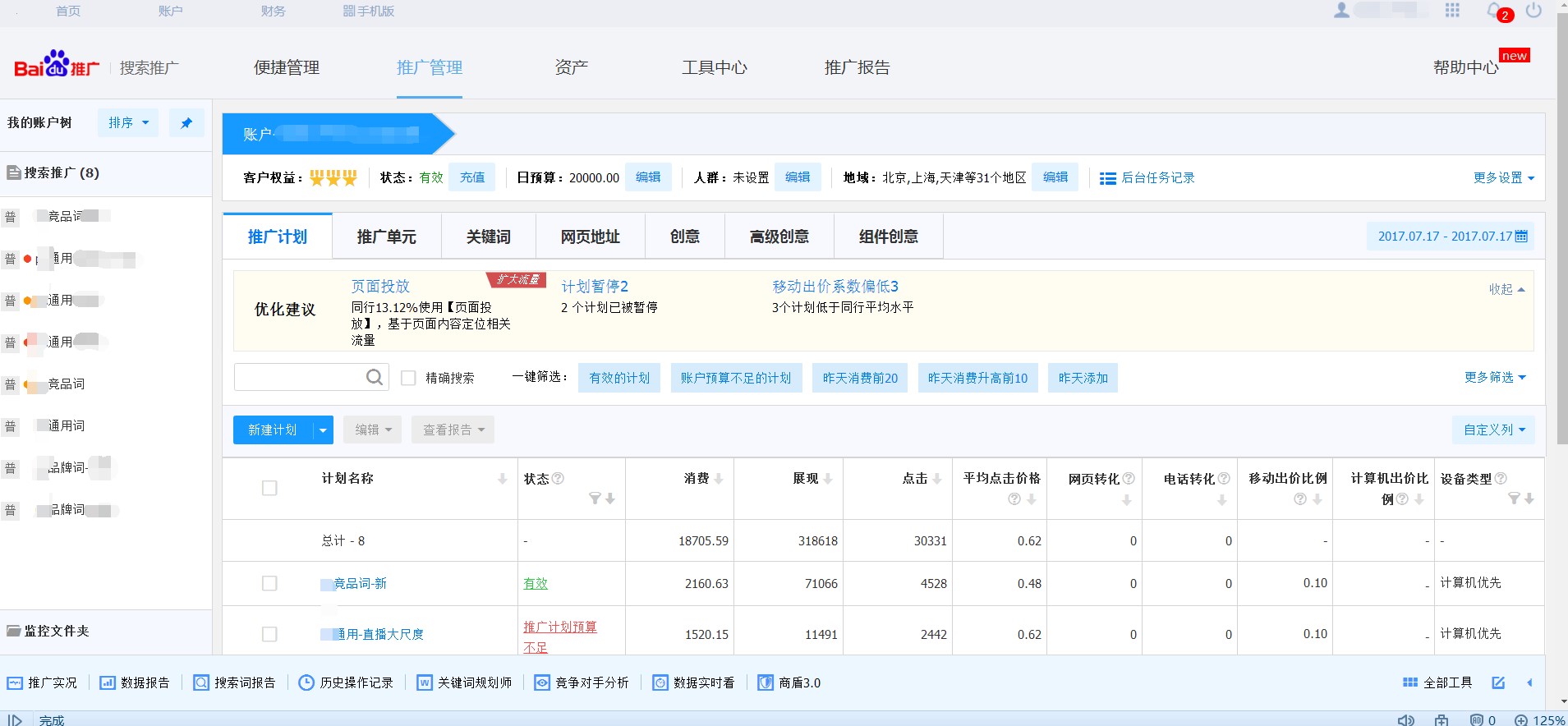Open the 自定义列 dropdown
This screenshot has height=726, width=1568.
point(1493,430)
